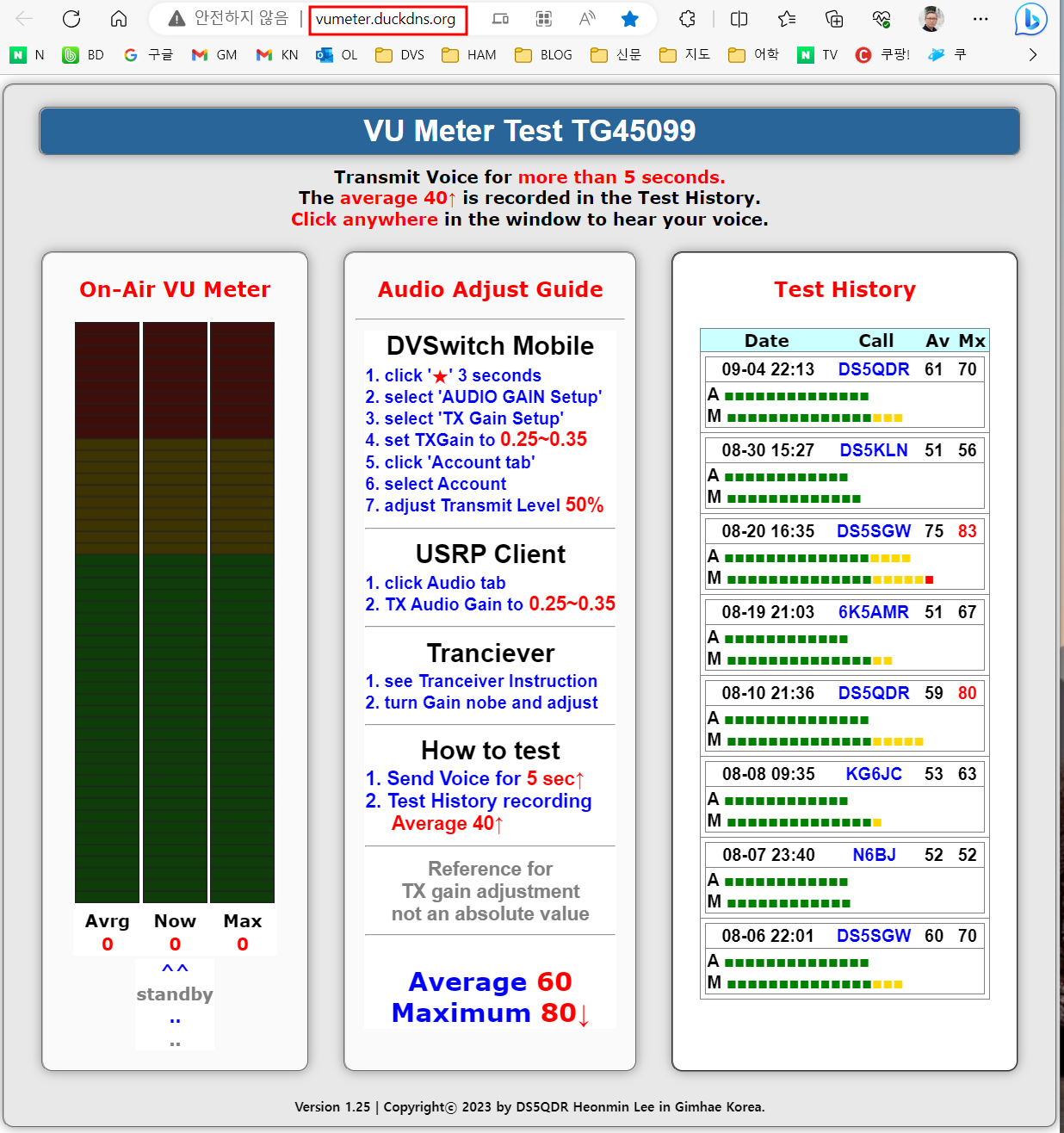1064x1133 pixels.
Task: Open the Google 구글 bookmark
Action: 148,55
